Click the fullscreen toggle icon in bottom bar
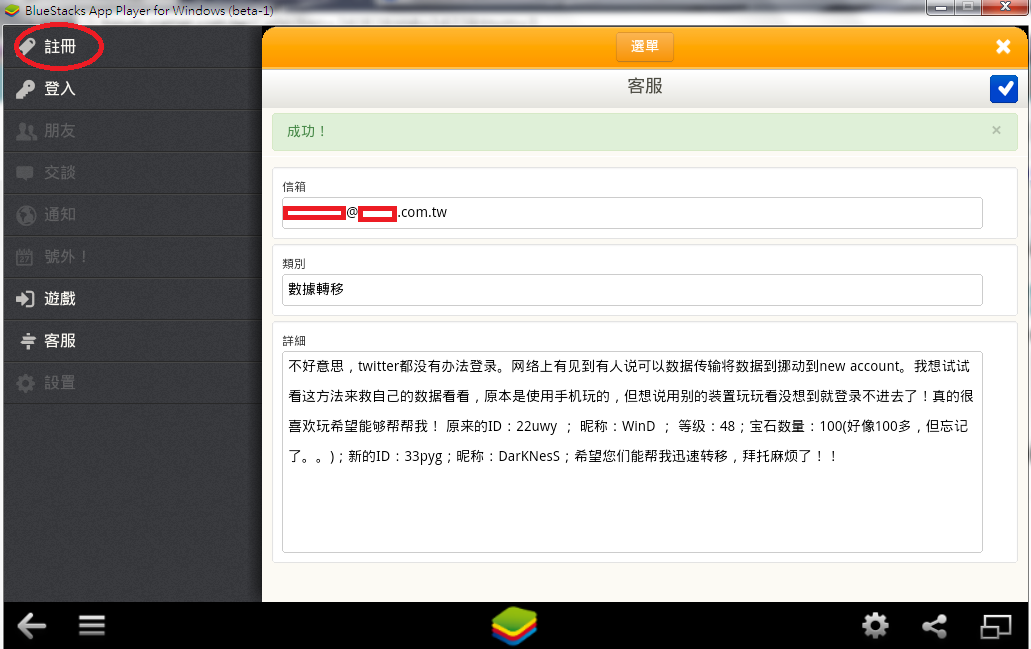1031x649 pixels. click(x=995, y=626)
